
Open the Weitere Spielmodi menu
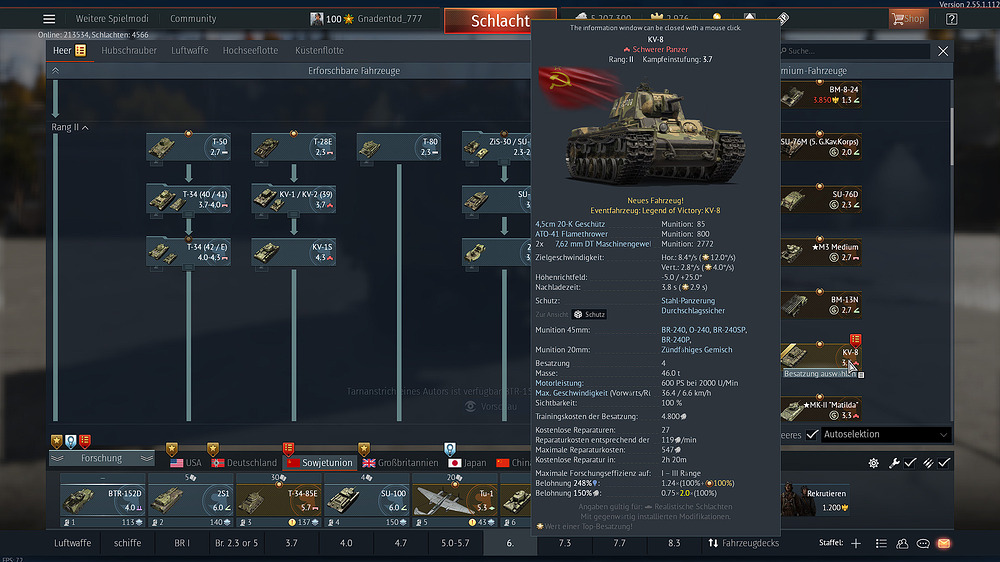(x=112, y=18)
